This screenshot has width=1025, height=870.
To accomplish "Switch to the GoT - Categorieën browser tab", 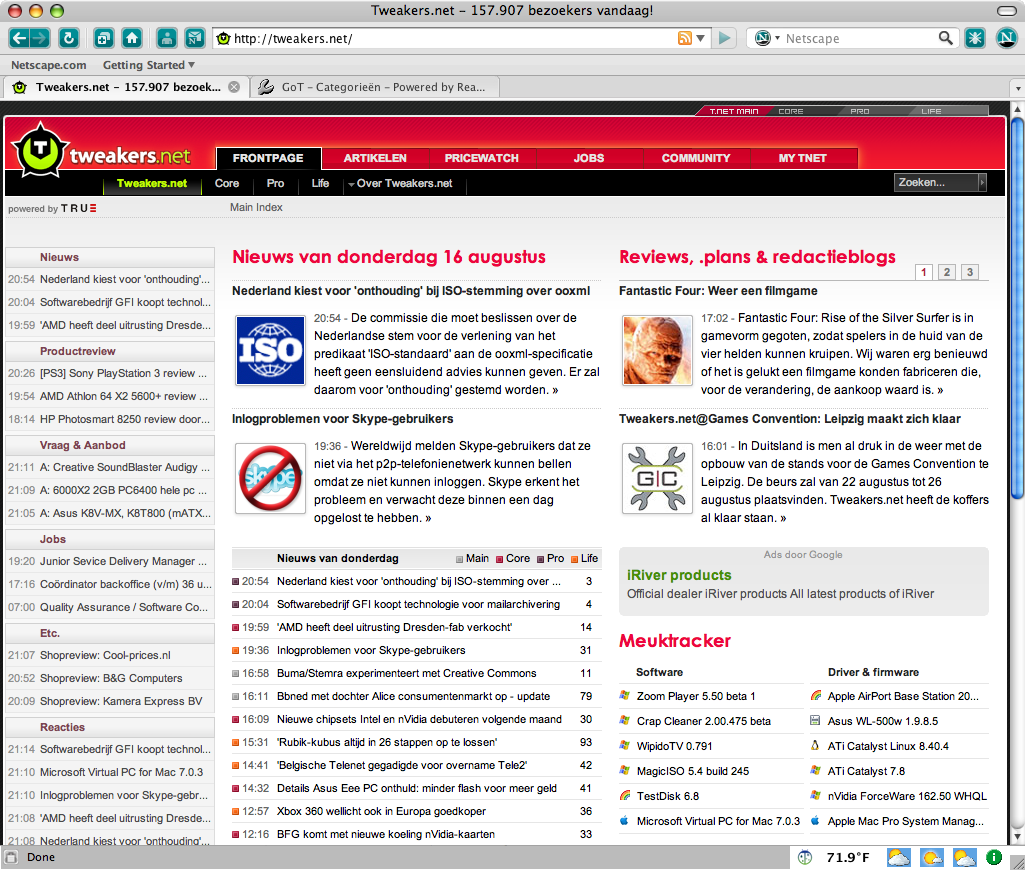I will coord(375,87).
